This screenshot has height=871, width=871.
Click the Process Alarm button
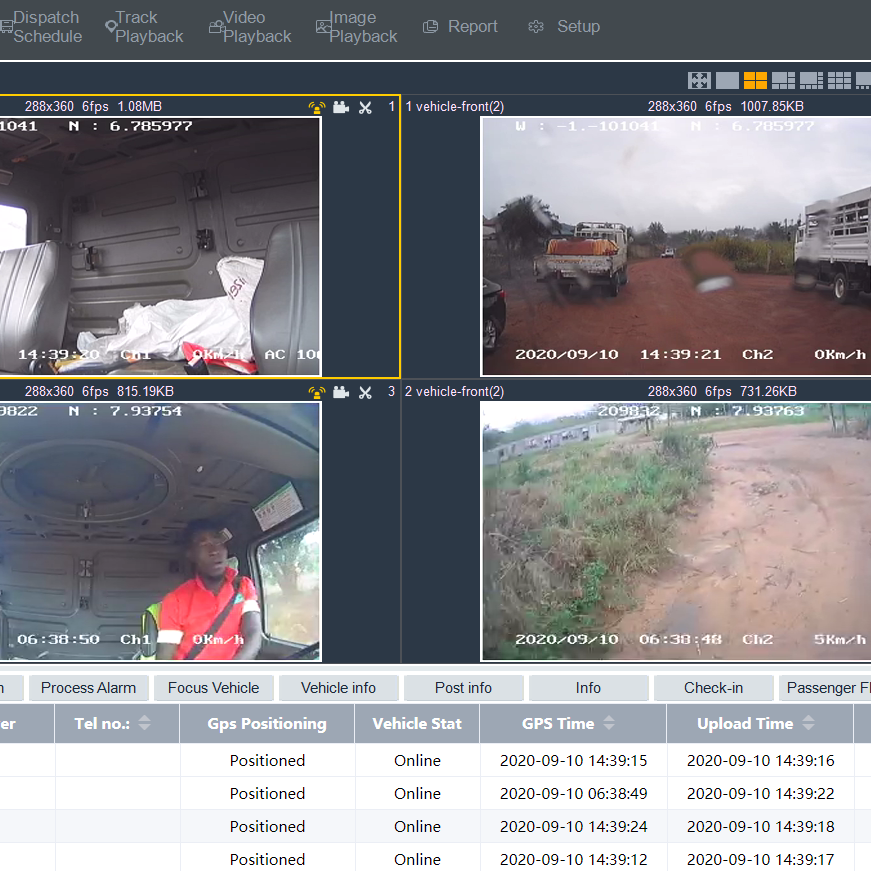click(x=88, y=688)
